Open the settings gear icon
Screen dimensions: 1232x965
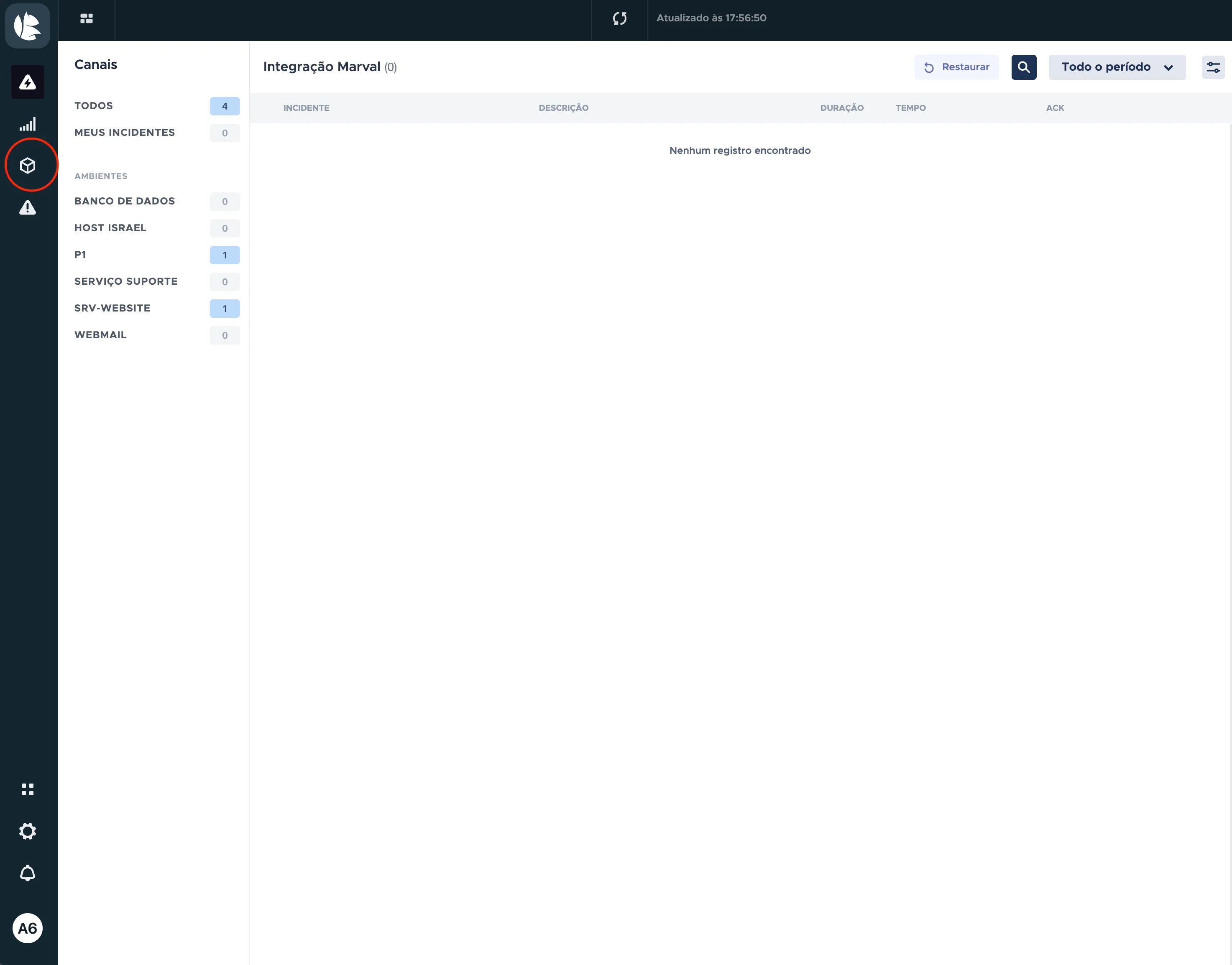[x=28, y=831]
